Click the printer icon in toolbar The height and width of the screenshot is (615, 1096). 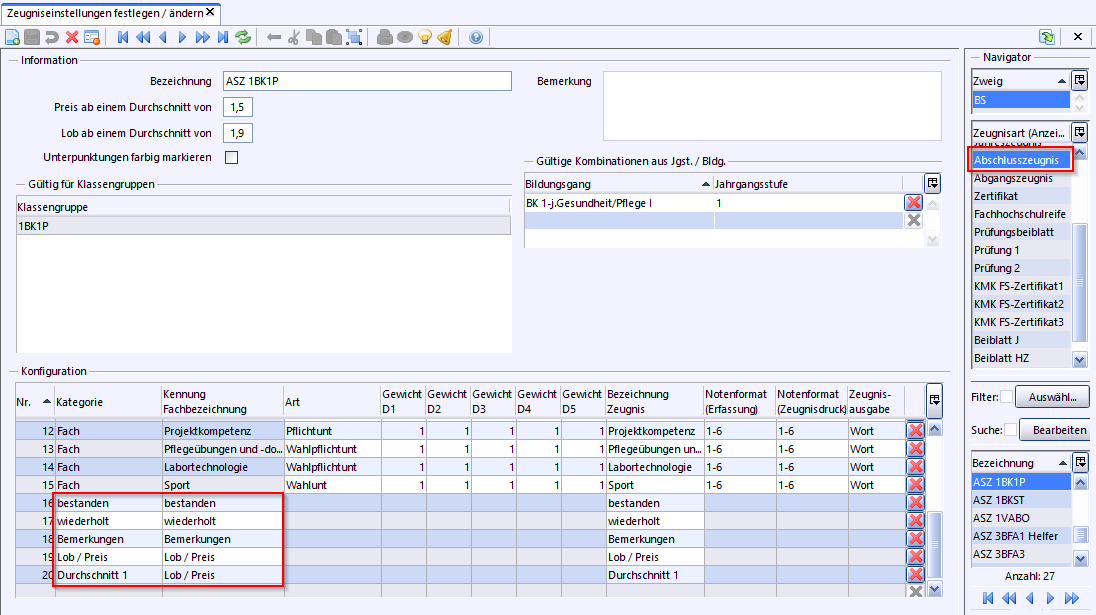pos(385,37)
